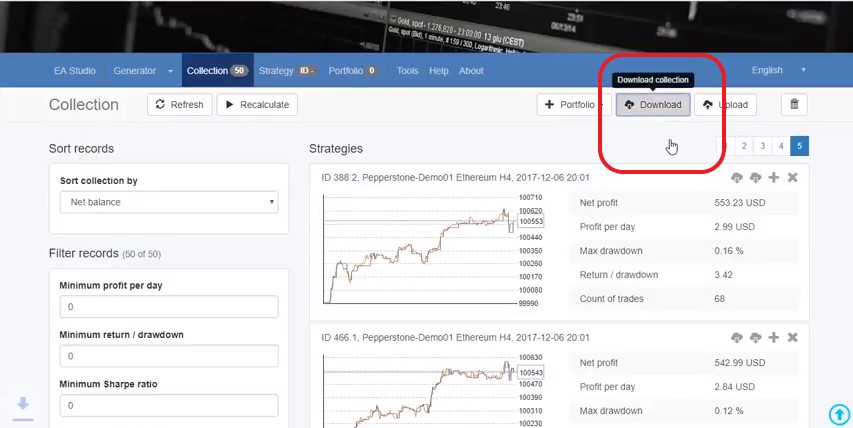The image size is (853, 428).
Task: Open the English language dropdown
Action: (778, 70)
